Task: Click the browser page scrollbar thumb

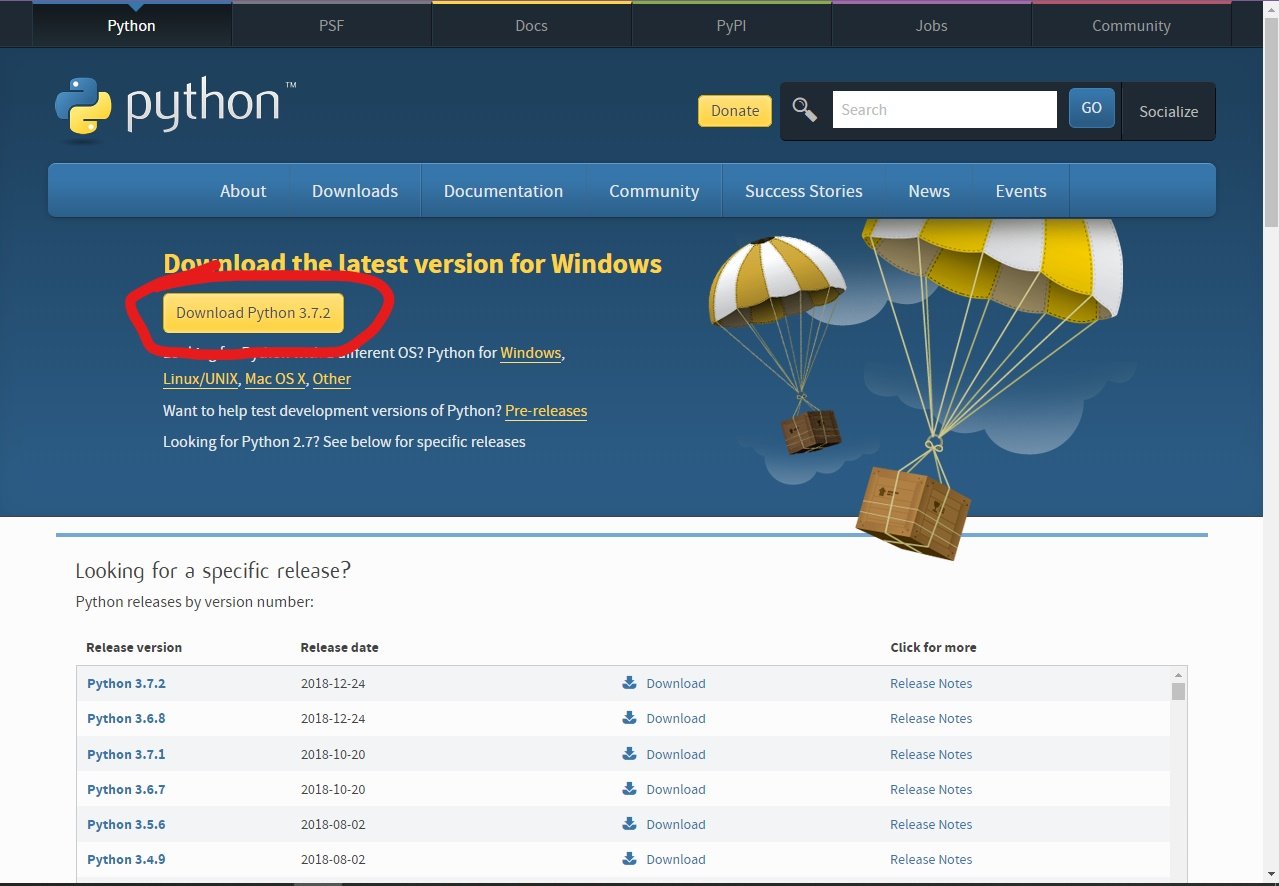Action: coord(1271,122)
